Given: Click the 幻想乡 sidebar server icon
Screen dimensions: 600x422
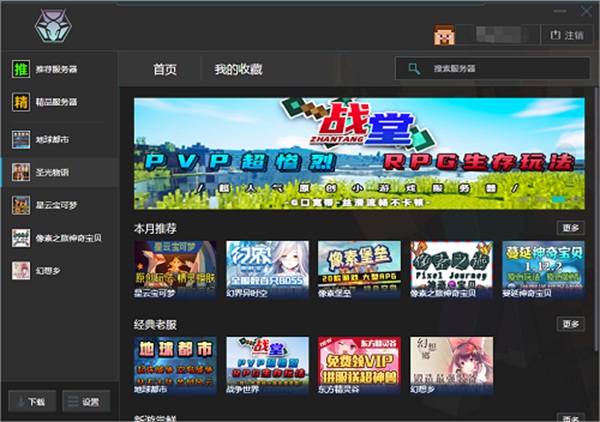Looking at the screenshot, I should click(21, 271).
